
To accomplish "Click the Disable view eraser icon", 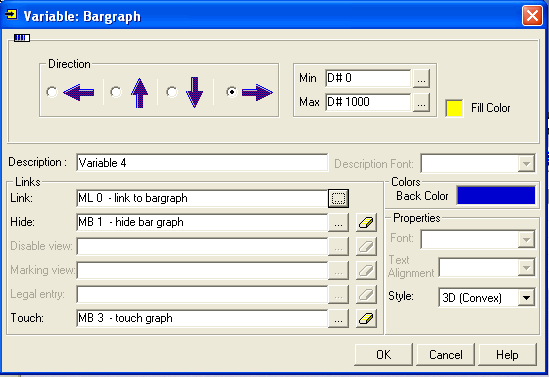I will [x=366, y=247].
